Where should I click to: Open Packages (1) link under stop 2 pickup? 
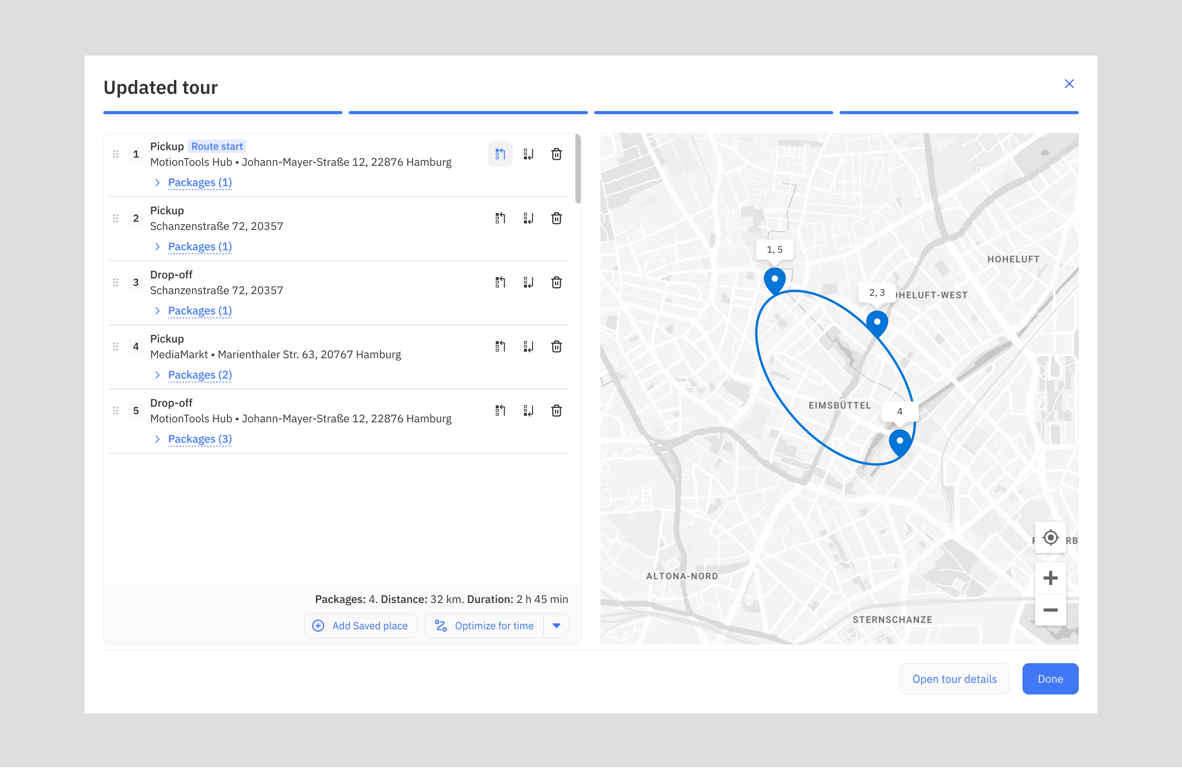pyautogui.click(x=200, y=246)
